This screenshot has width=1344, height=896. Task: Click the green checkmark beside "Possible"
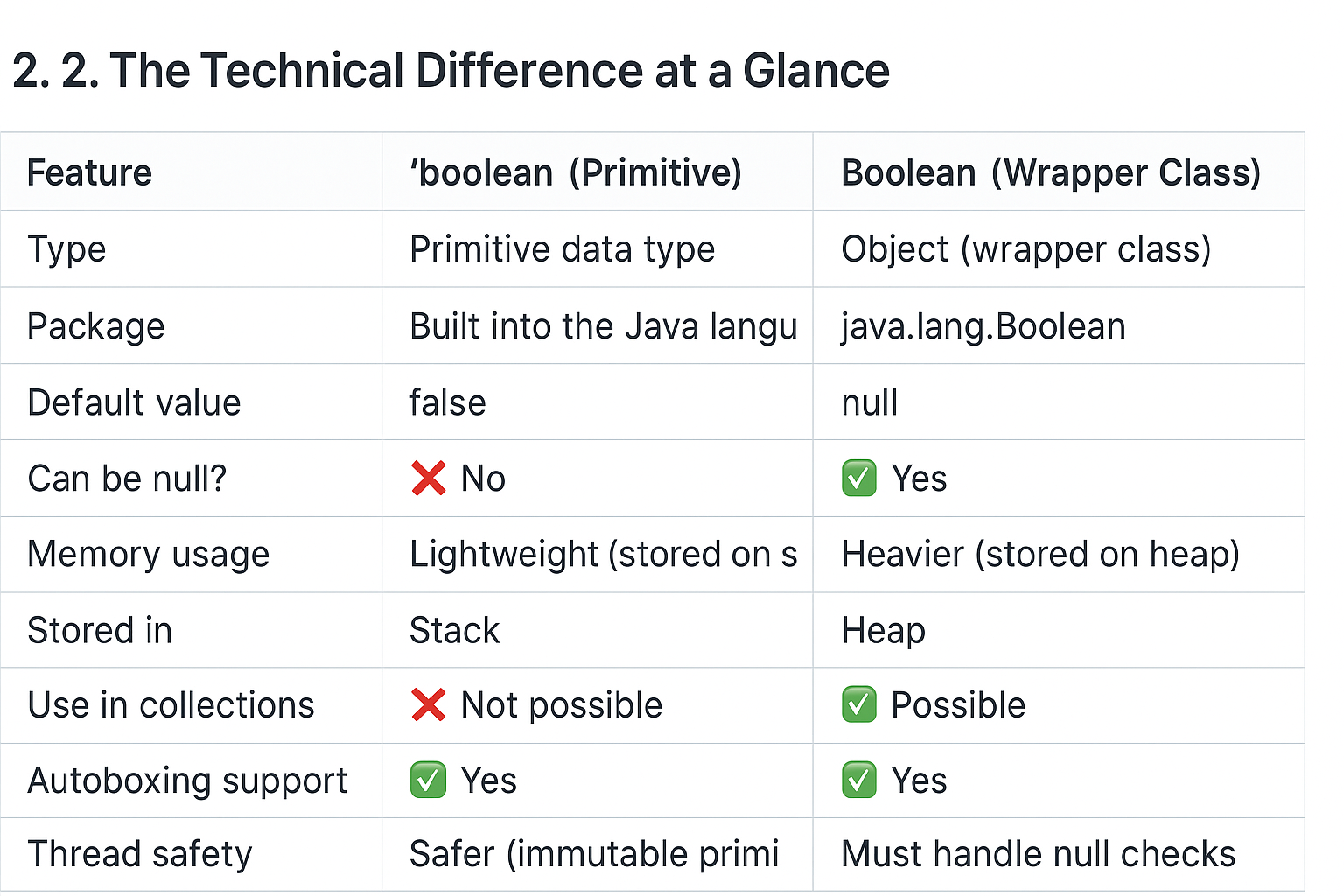coord(858,704)
